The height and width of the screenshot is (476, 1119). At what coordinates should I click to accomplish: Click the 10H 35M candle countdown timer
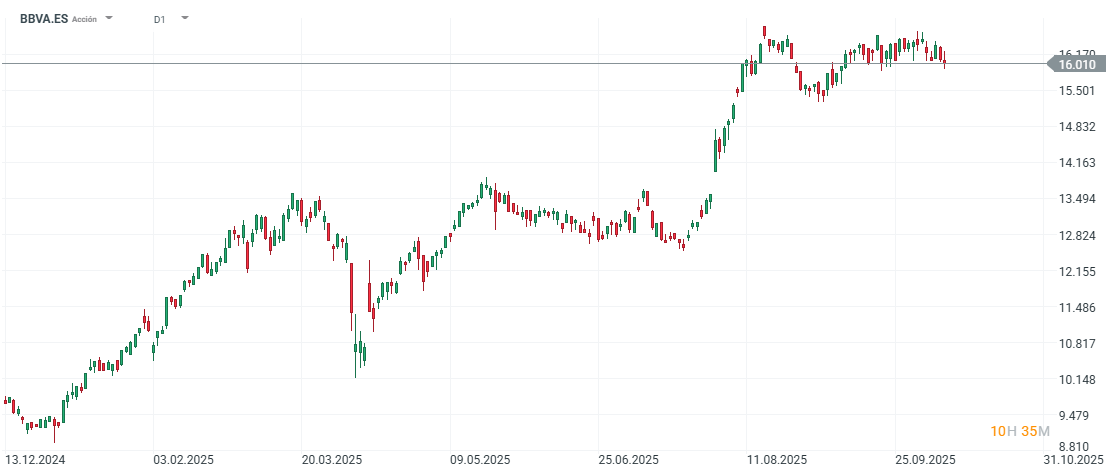[x=1019, y=431]
